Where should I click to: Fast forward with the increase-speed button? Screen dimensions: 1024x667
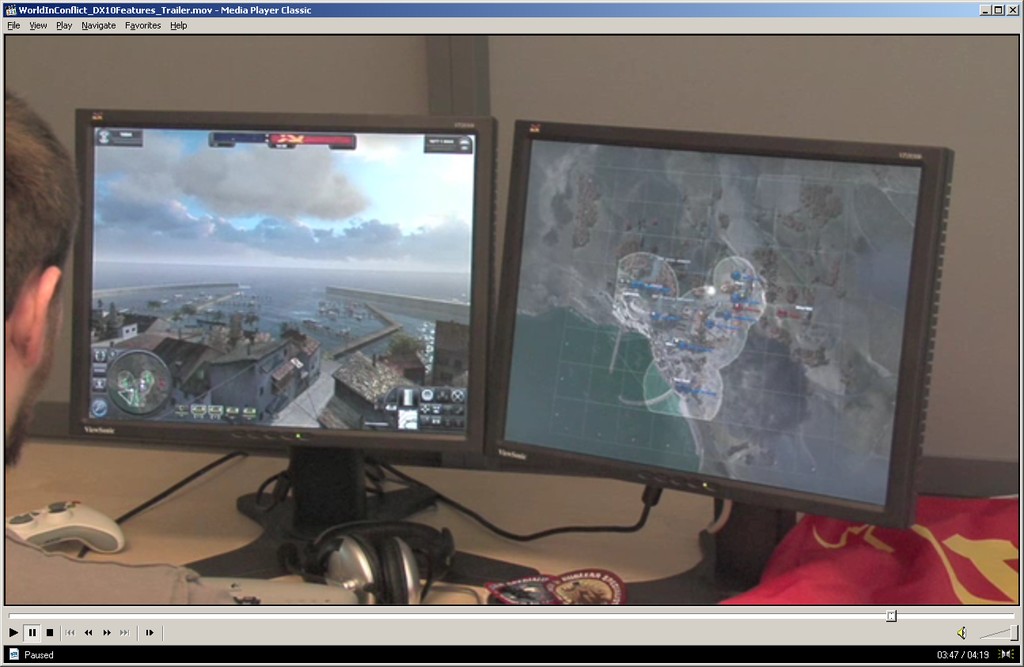(106, 632)
